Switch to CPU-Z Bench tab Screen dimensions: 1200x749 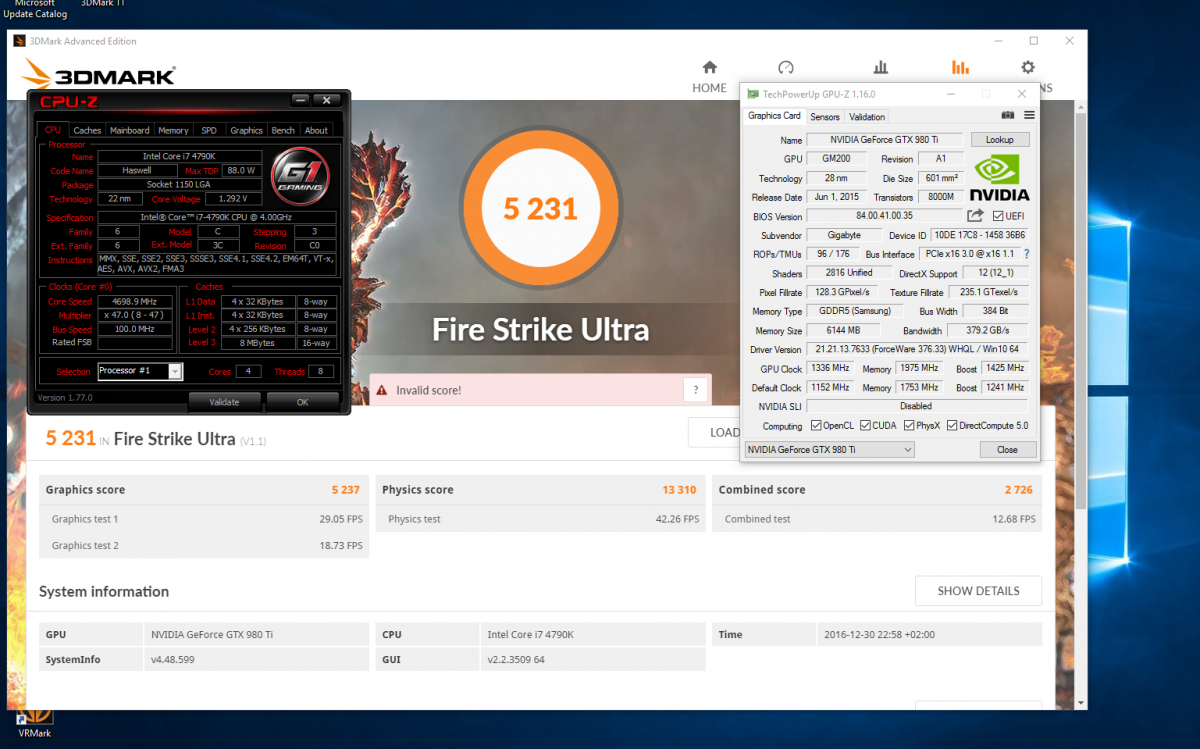click(283, 130)
